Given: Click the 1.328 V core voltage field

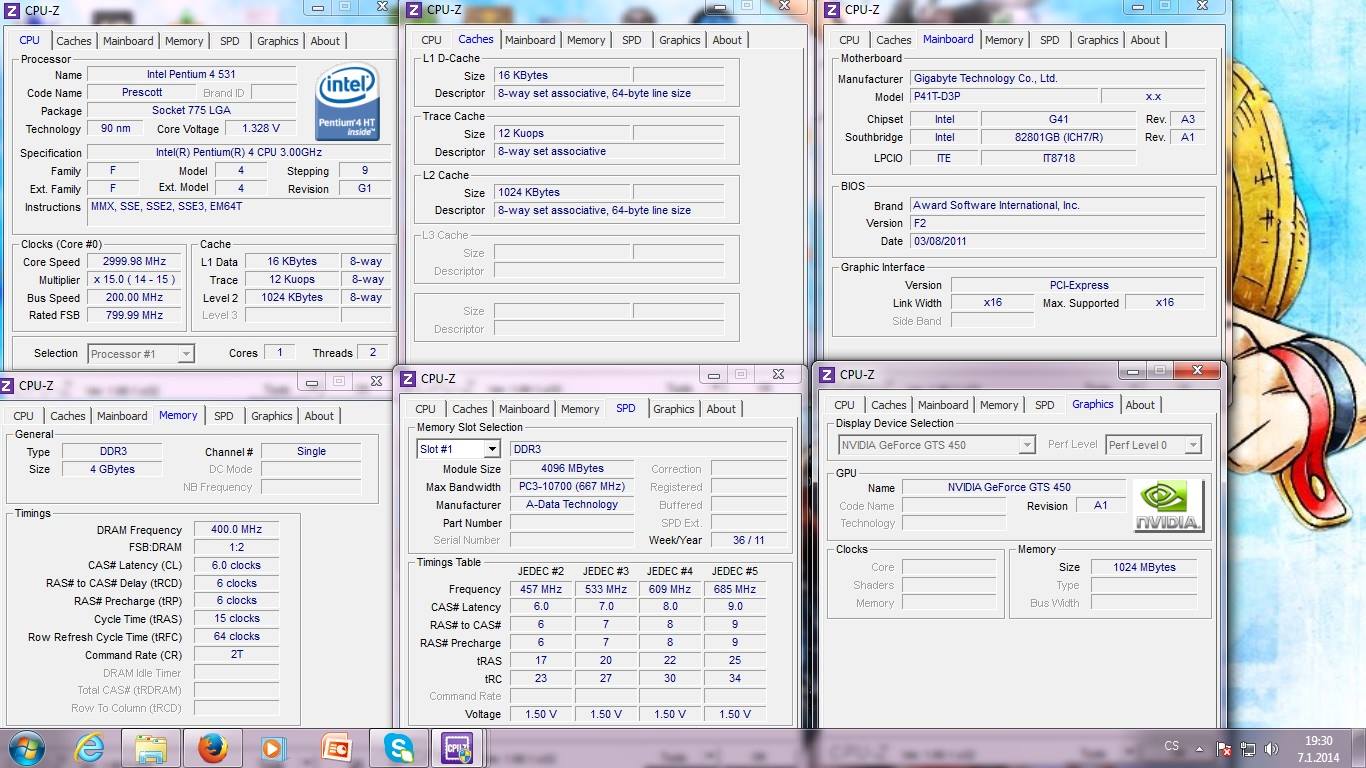Looking at the screenshot, I should (261, 128).
